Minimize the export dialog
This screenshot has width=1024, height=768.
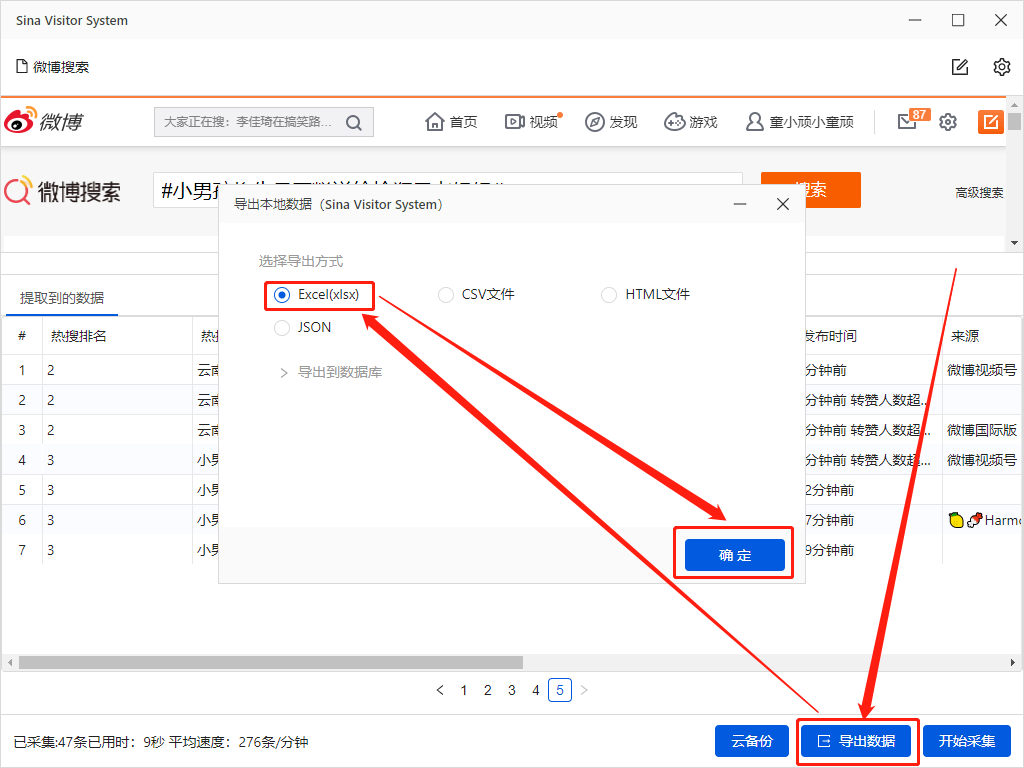(x=740, y=204)
